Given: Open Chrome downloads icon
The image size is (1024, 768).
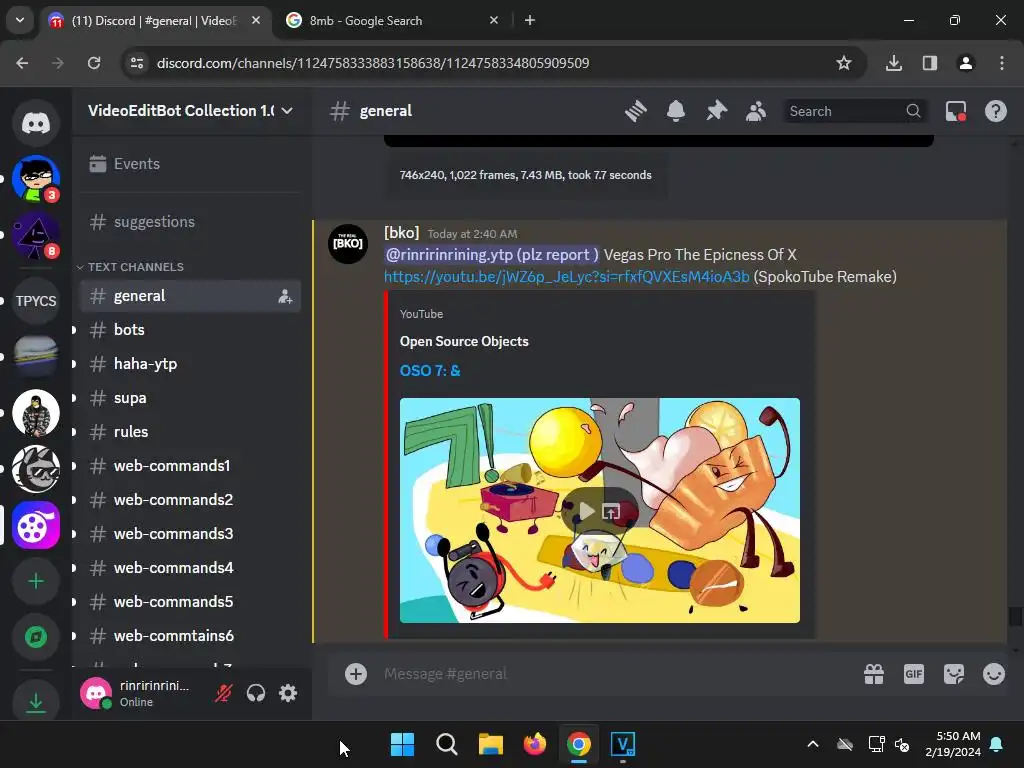Looking at the screenshot, I should 894,63.
